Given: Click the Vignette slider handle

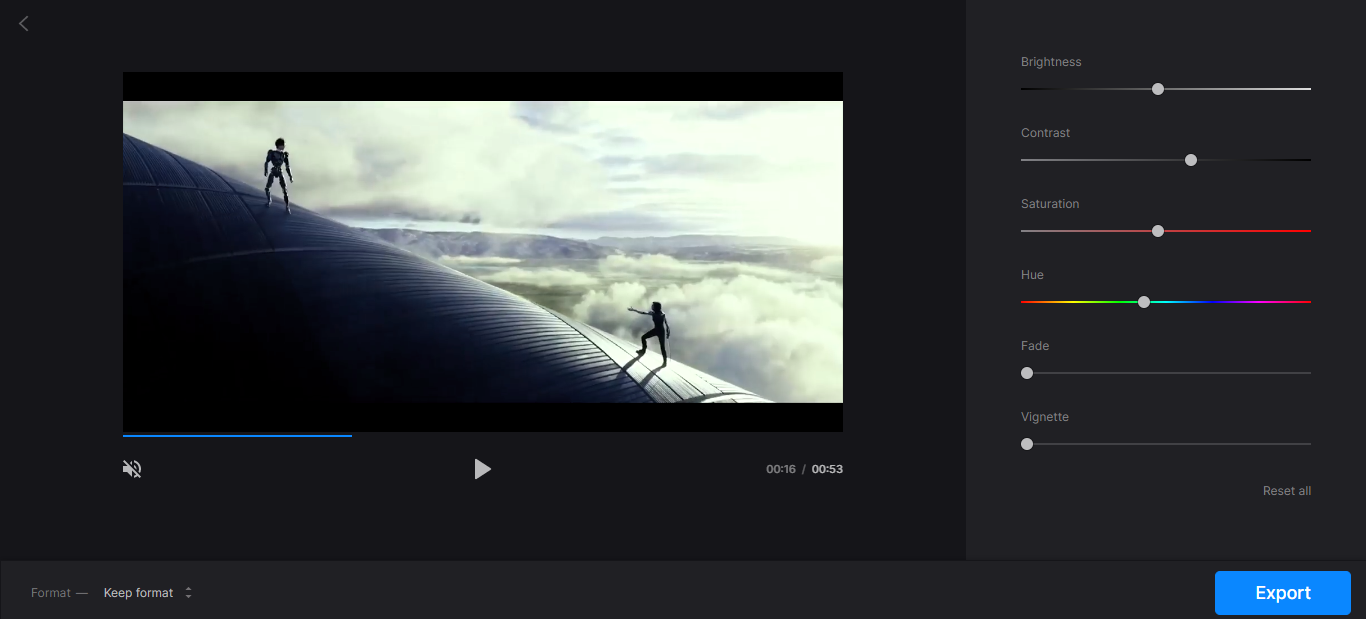Looking at the screenshot, I should 1027,444.
